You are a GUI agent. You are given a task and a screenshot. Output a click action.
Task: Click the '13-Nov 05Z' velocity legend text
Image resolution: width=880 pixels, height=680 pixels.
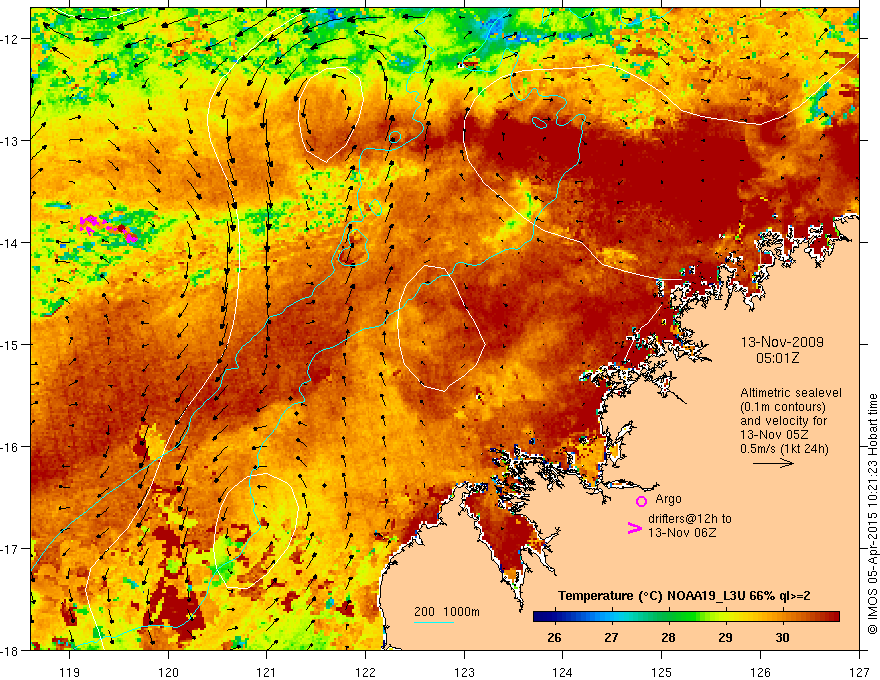[x=774, y=435]
